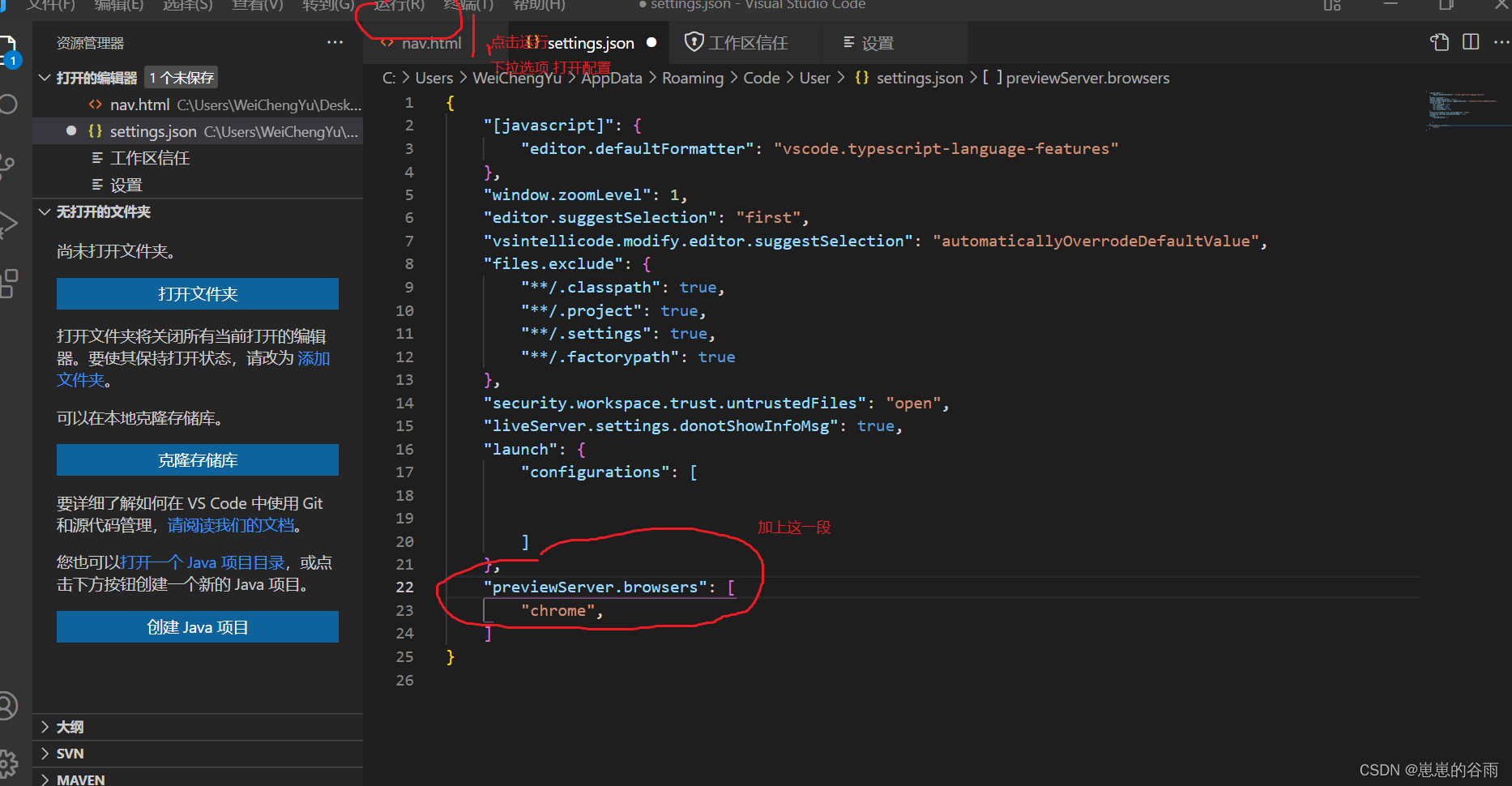Screen dimensions: 1512x786
Task: Click "liveServer.settings.donotShowInfoMsg" key
Action: tap(661, 425)
